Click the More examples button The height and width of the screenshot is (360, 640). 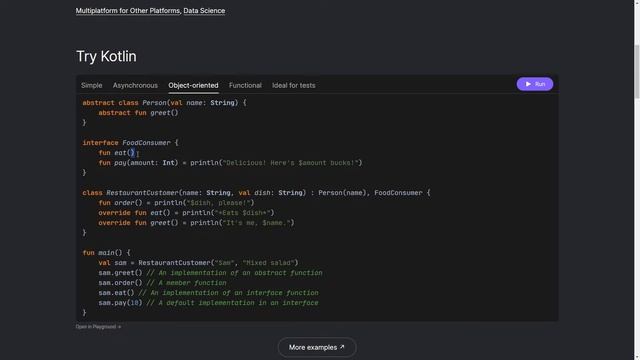[317, 347]
